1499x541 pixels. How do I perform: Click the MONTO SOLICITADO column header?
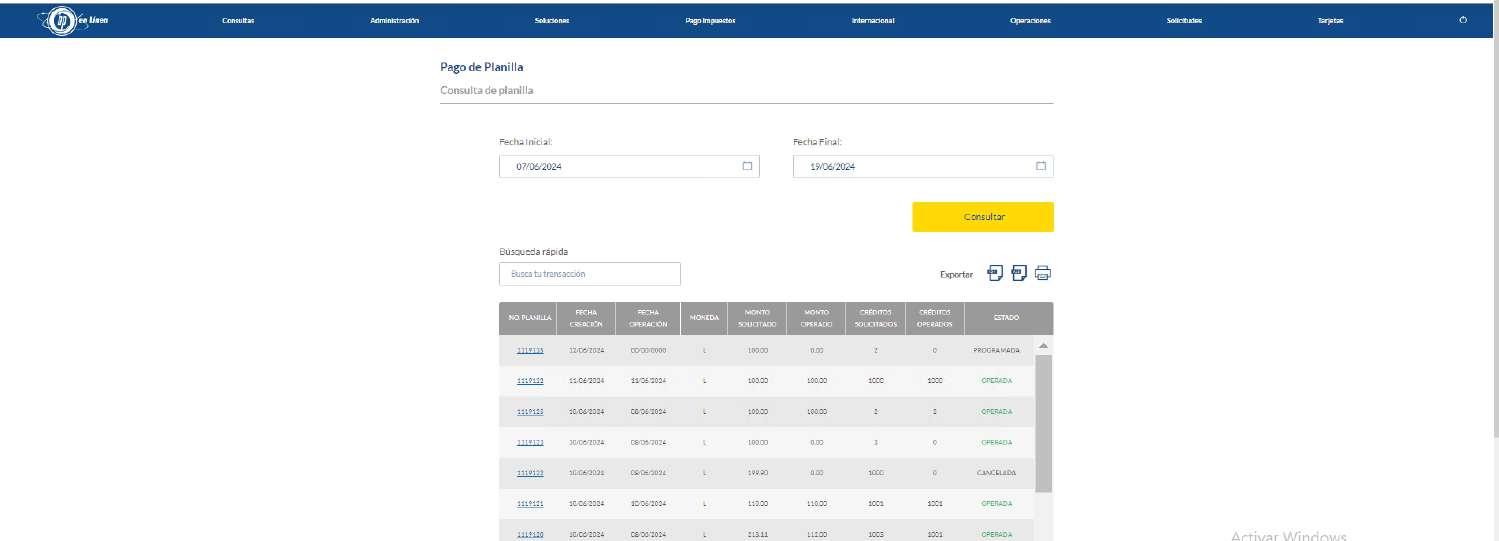(x=757, y=318)
